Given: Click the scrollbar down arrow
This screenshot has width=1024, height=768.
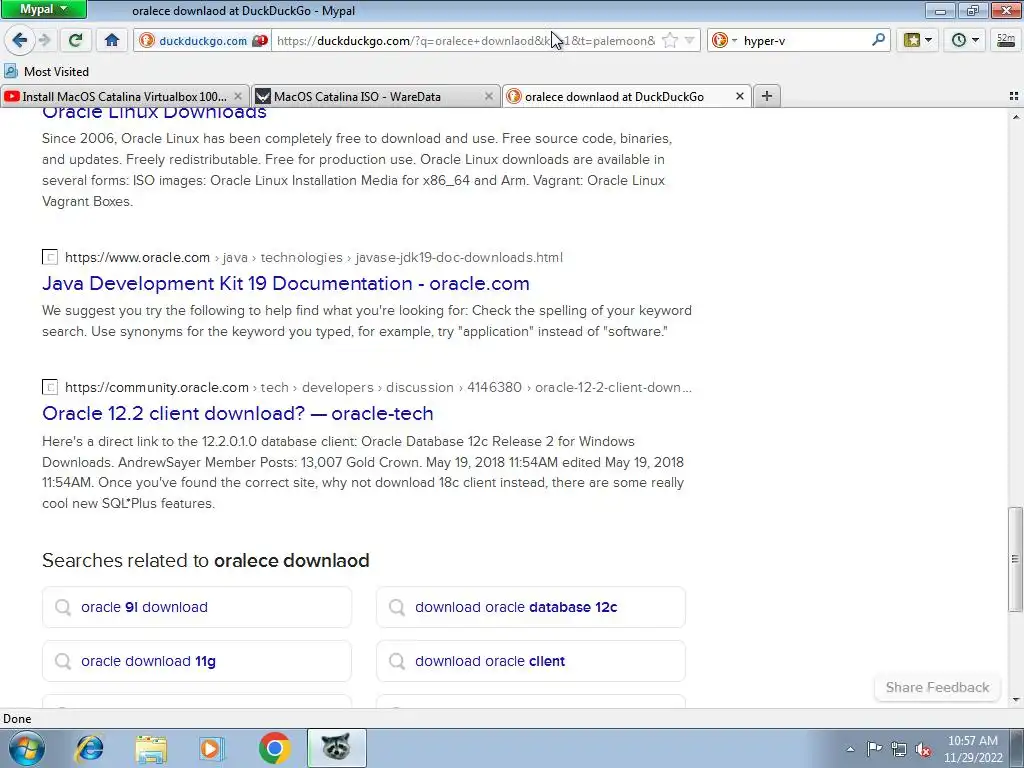Looking at the screenshot, I should [x=1015, y=700].
